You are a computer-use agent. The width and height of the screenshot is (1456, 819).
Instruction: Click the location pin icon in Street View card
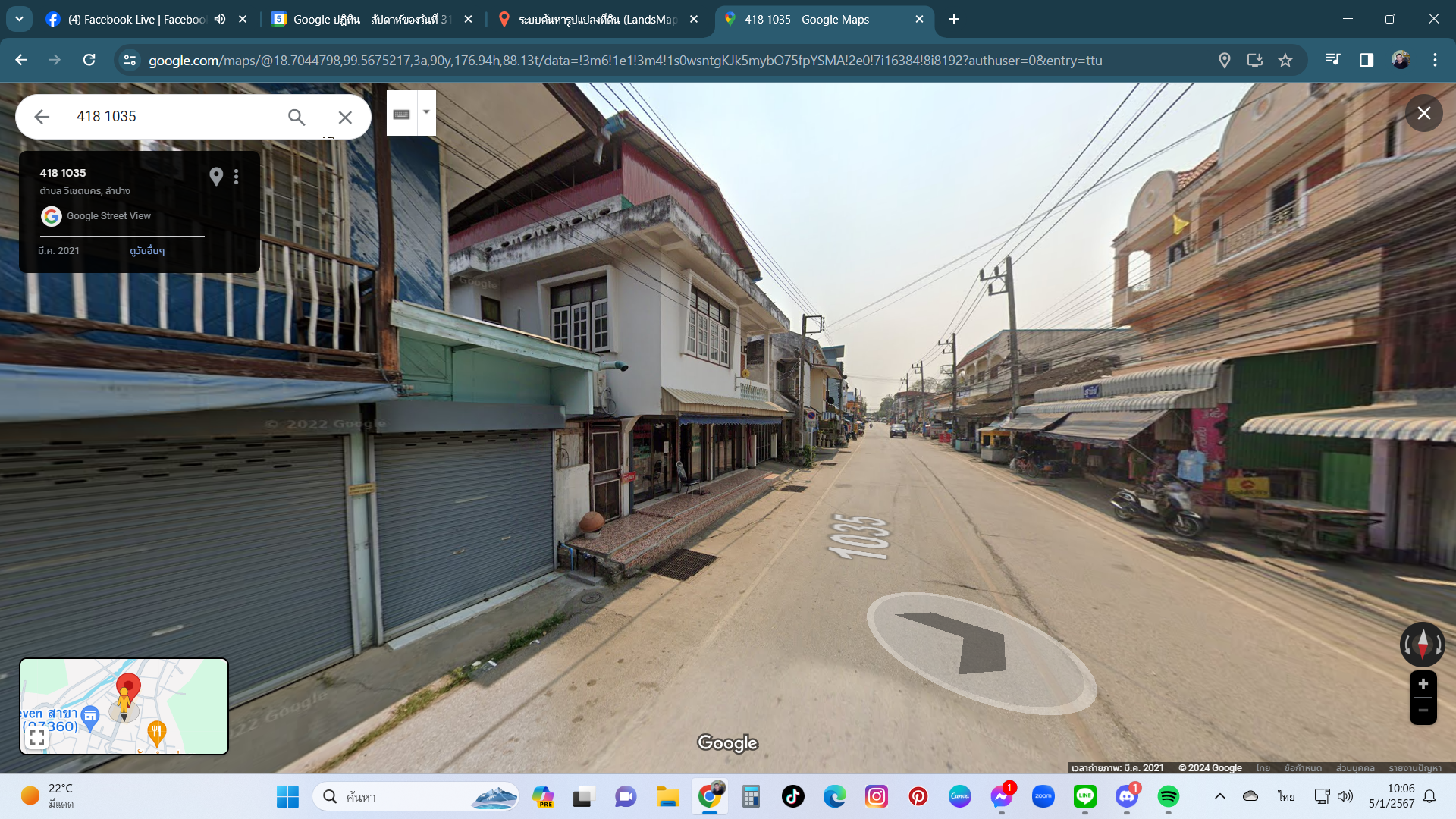pyautogui.click(x=216, y=176)
